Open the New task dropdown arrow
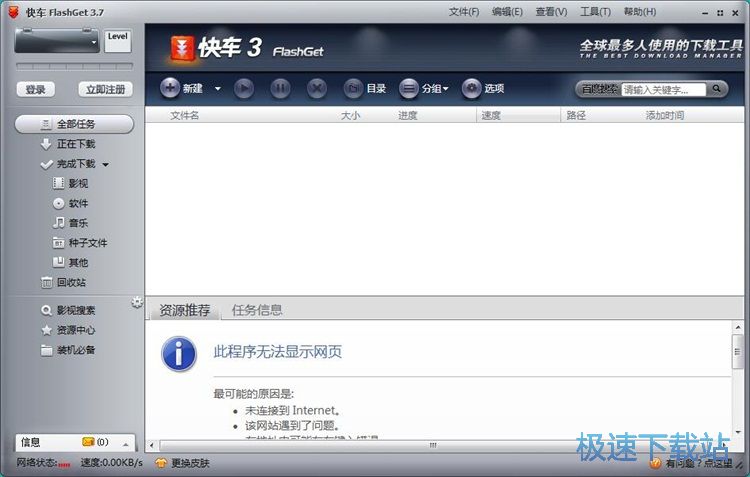 [x=218, y=89]
